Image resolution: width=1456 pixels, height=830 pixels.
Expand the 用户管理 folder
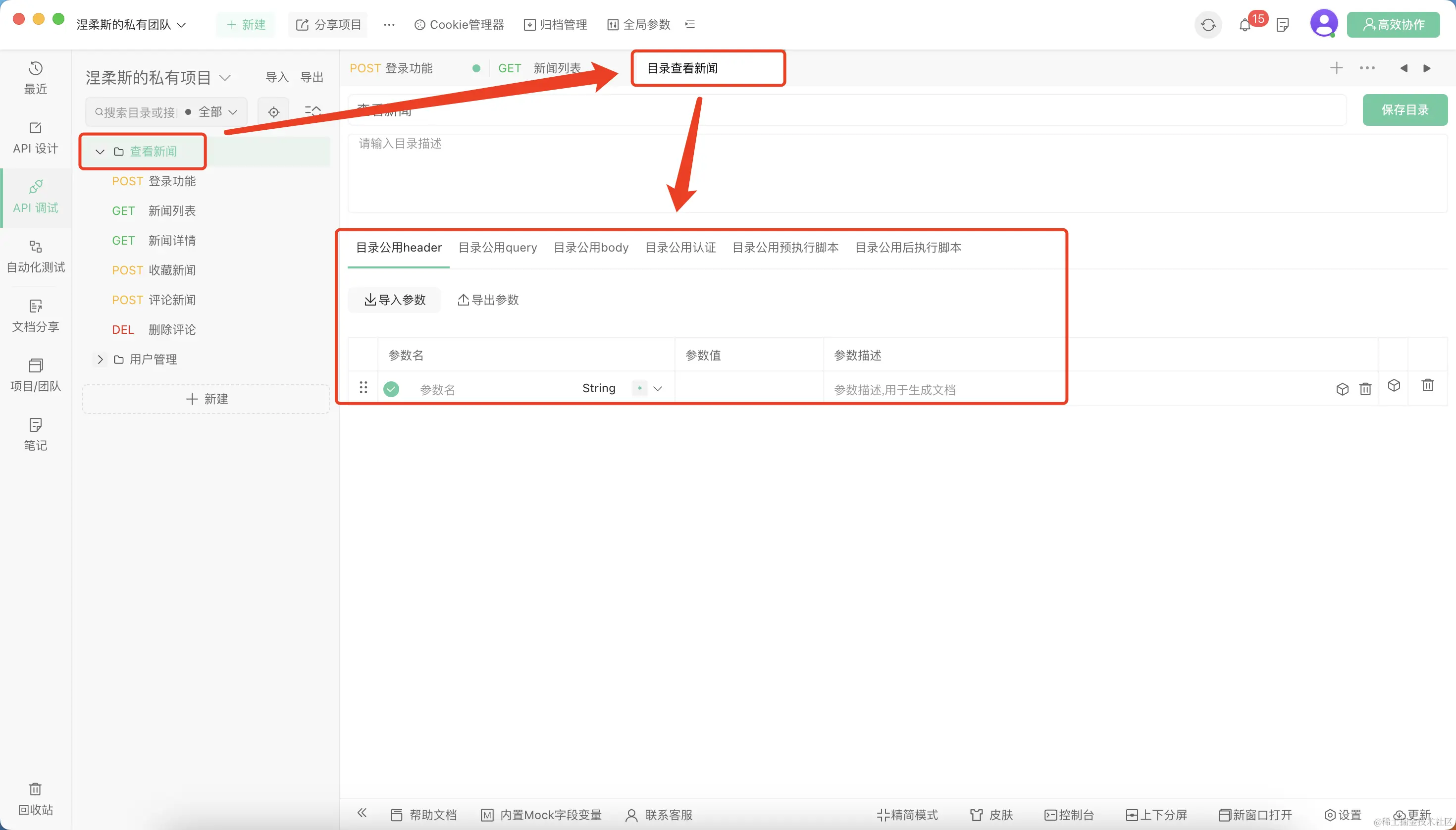tap(101, 359)
